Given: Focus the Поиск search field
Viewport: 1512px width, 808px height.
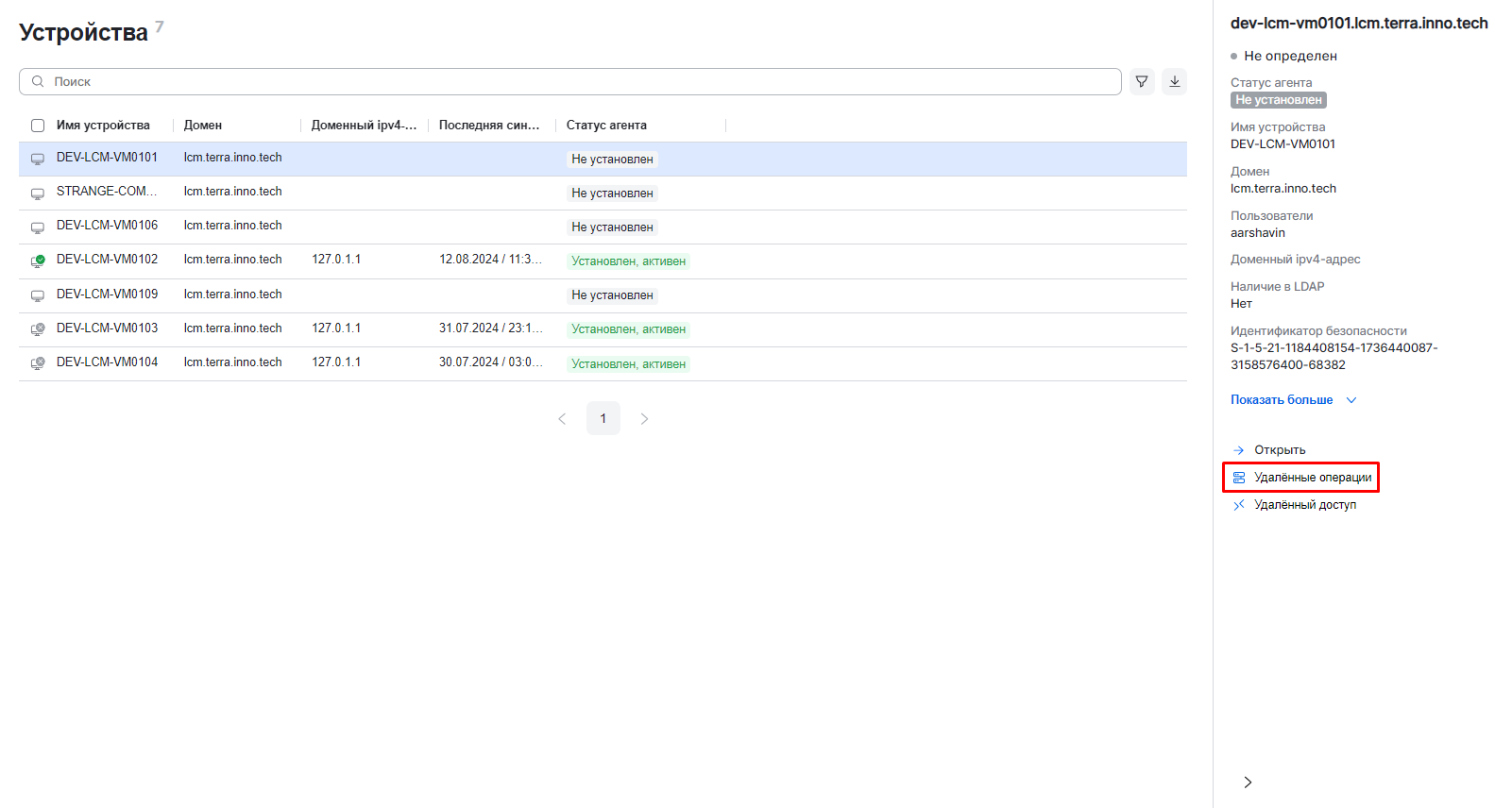Looking at the screenshot, I should [567, 82].
